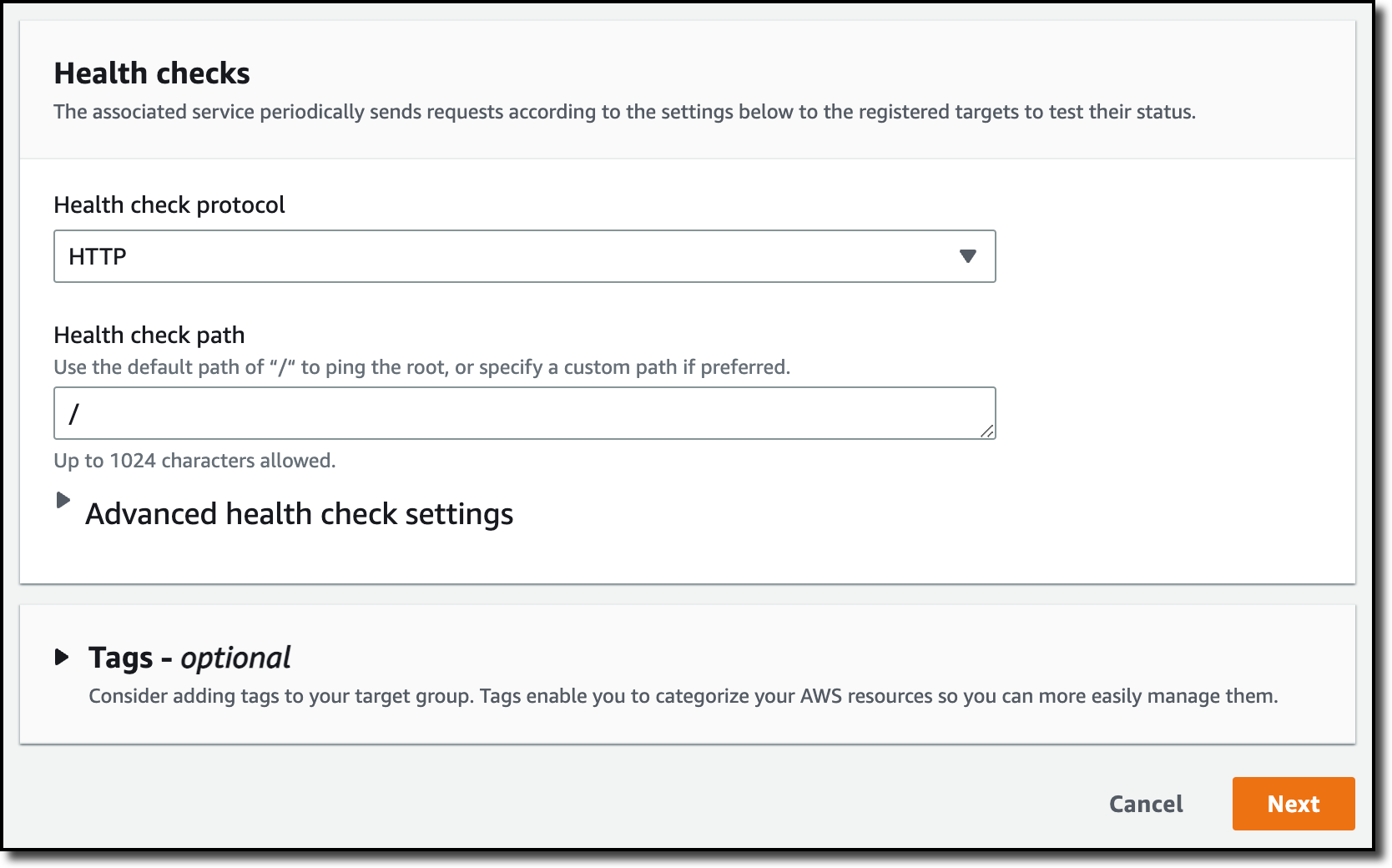Expand the Tags section triangle icon

(x=62, y=657)
